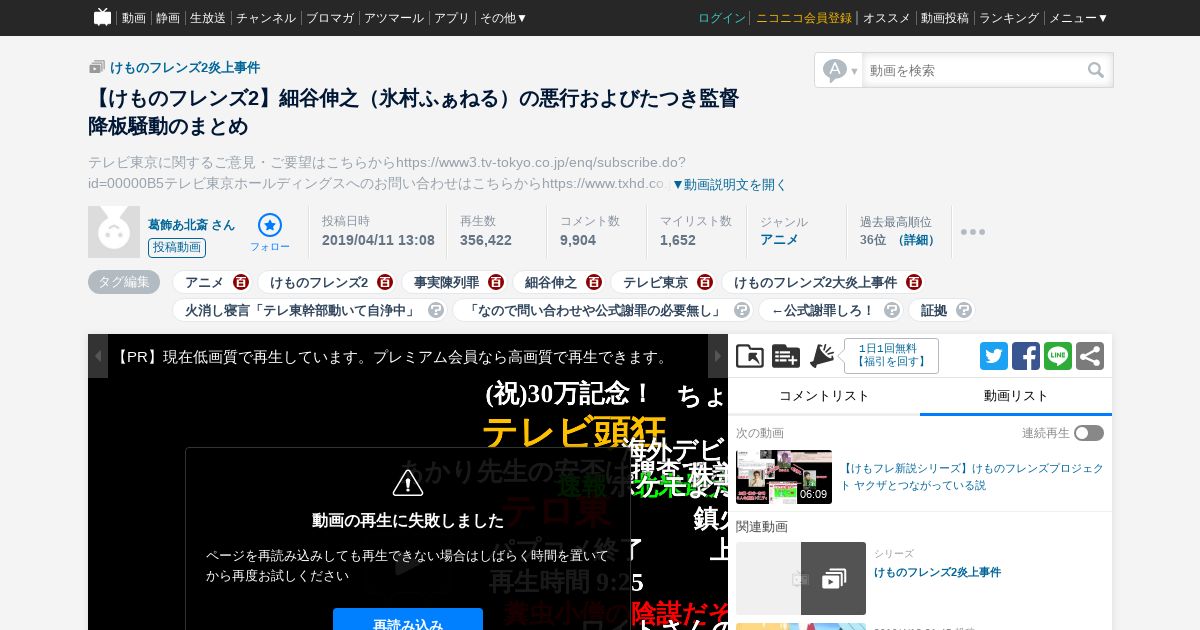Open dictionary icon for けものフレンズ2大炎上事件 tag

[x=914, y=282]
